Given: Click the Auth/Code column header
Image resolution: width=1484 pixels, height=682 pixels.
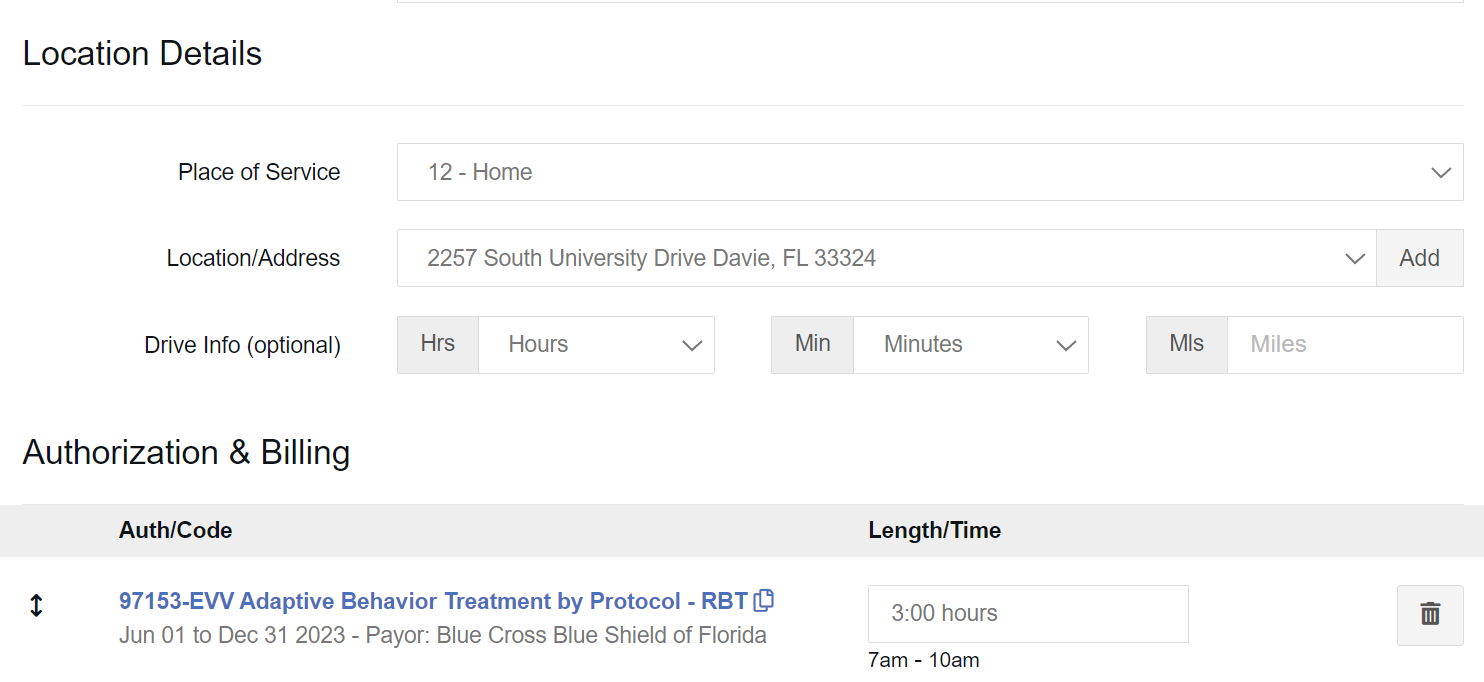Looking at the screenshot, I should coord(175,531).
